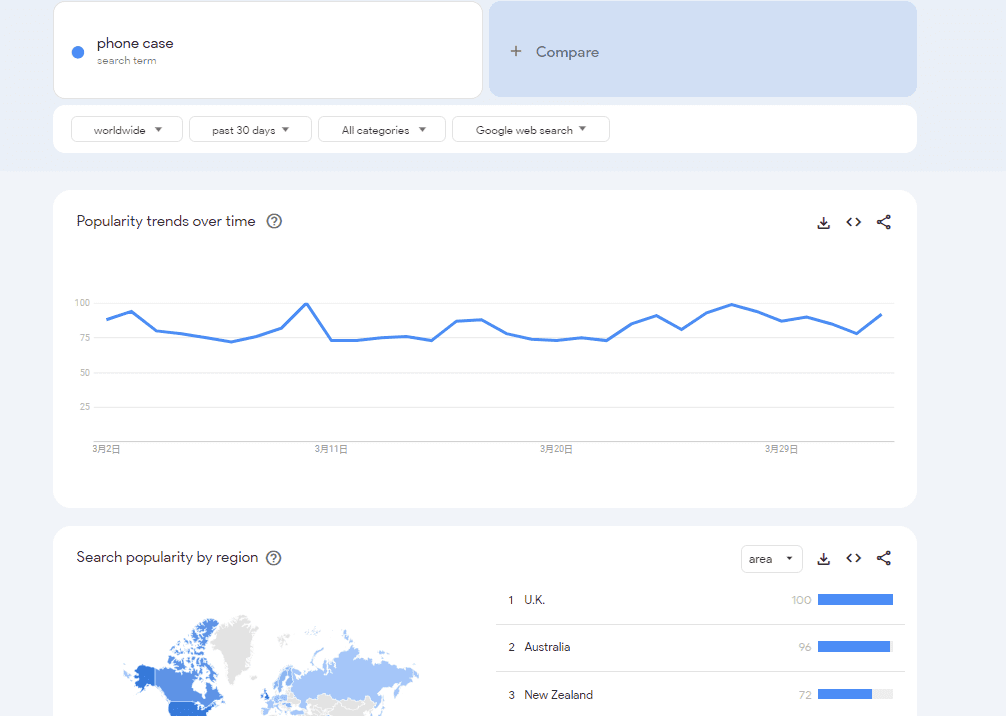This screenshot has height=716, width=1006.
Task: Open the Google web search type dropdown
Action: click(x=531, y=130)
